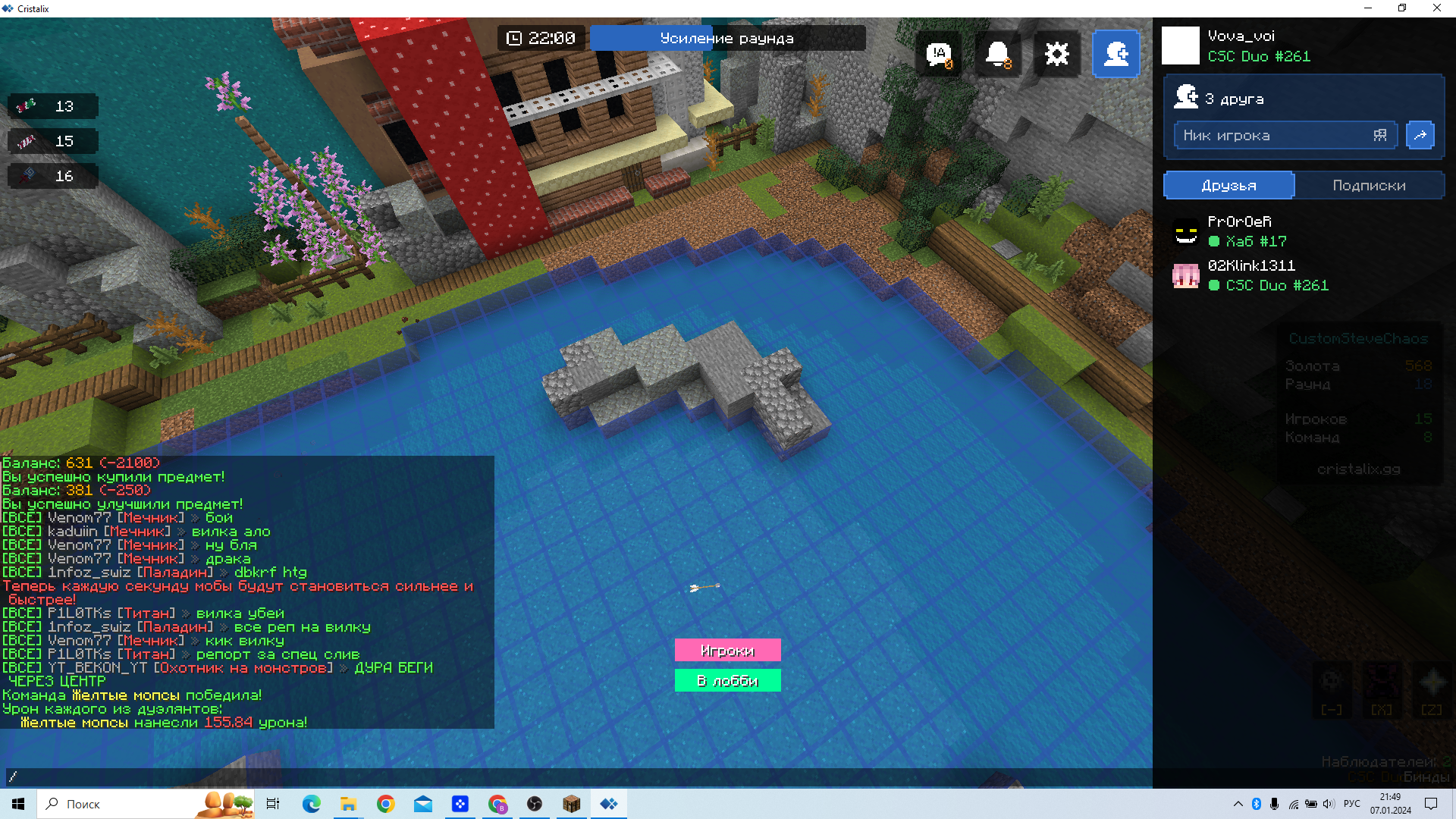Open Google Chrome from the taskbar
The image size is (1456, 819).
pos(385,804)
